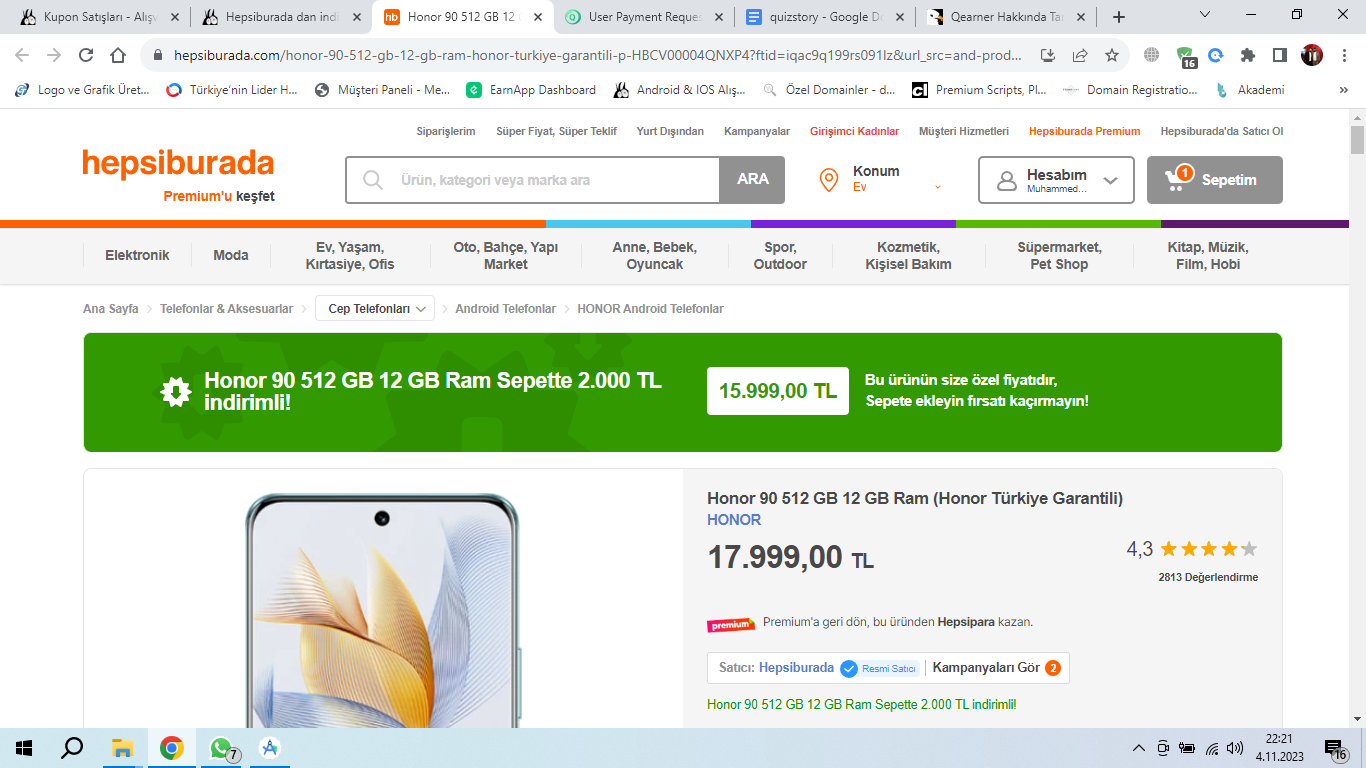Open the Moda category menu
Image resolution: width=1366 pixels, height=768 pixels.
(231, 255)
